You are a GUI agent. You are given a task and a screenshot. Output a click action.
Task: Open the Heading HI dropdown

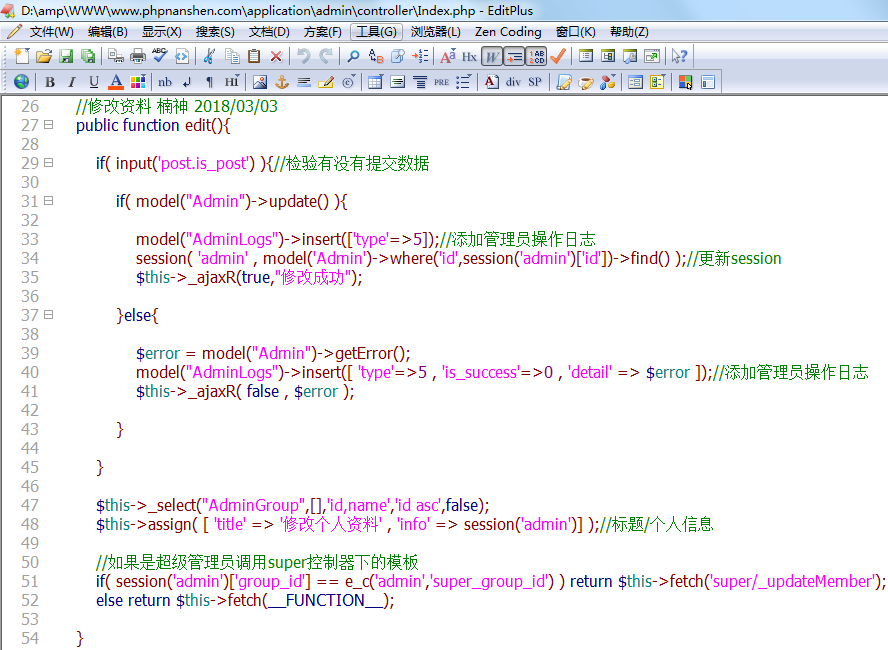pos(232,82)
